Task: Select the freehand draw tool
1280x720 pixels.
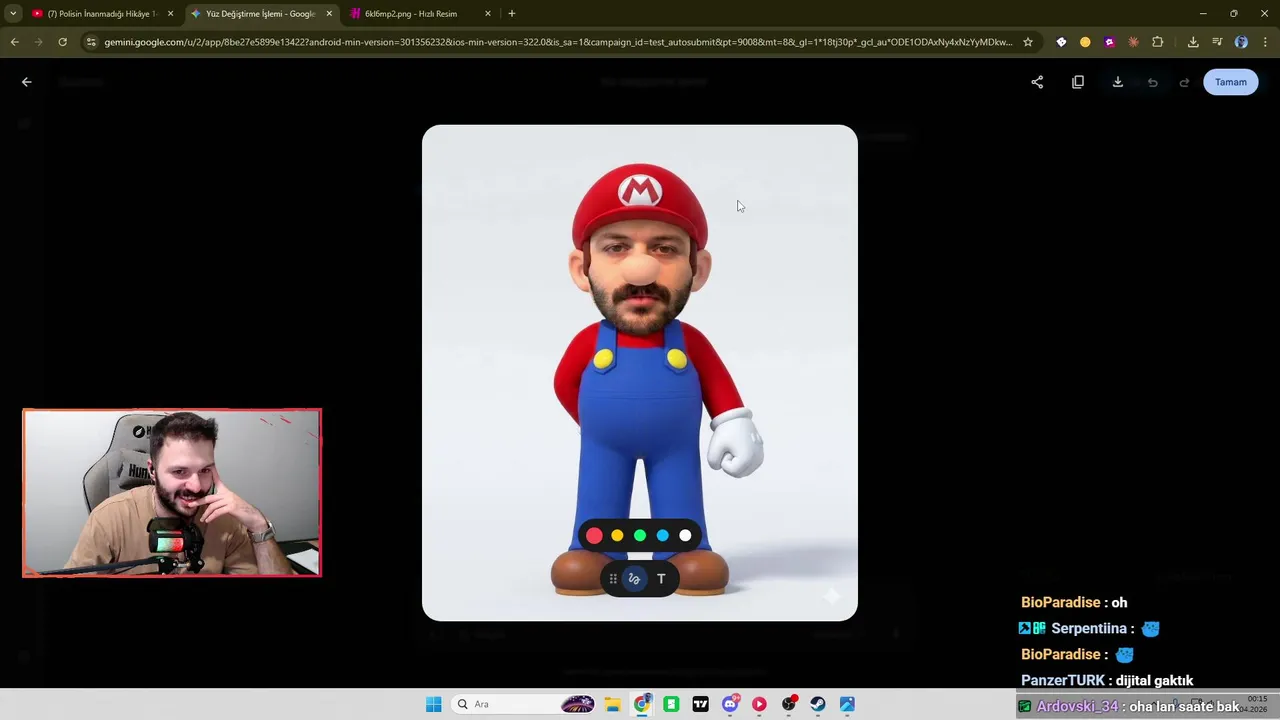Action: pos(634,579)
